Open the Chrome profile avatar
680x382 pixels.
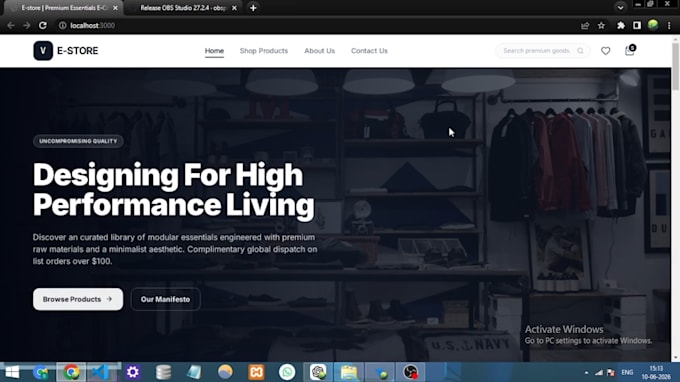point(653,25)
